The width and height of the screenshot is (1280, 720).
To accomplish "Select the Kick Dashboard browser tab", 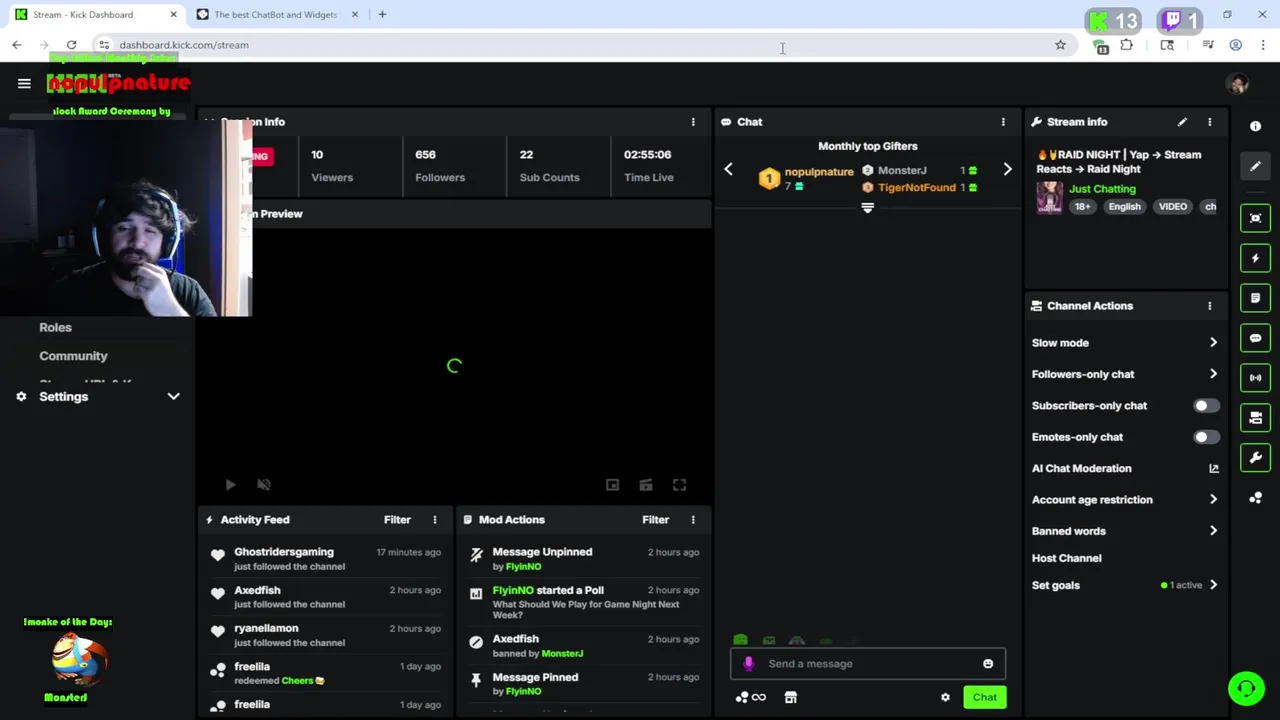I will pyautogui.click(x=95, y=15).
